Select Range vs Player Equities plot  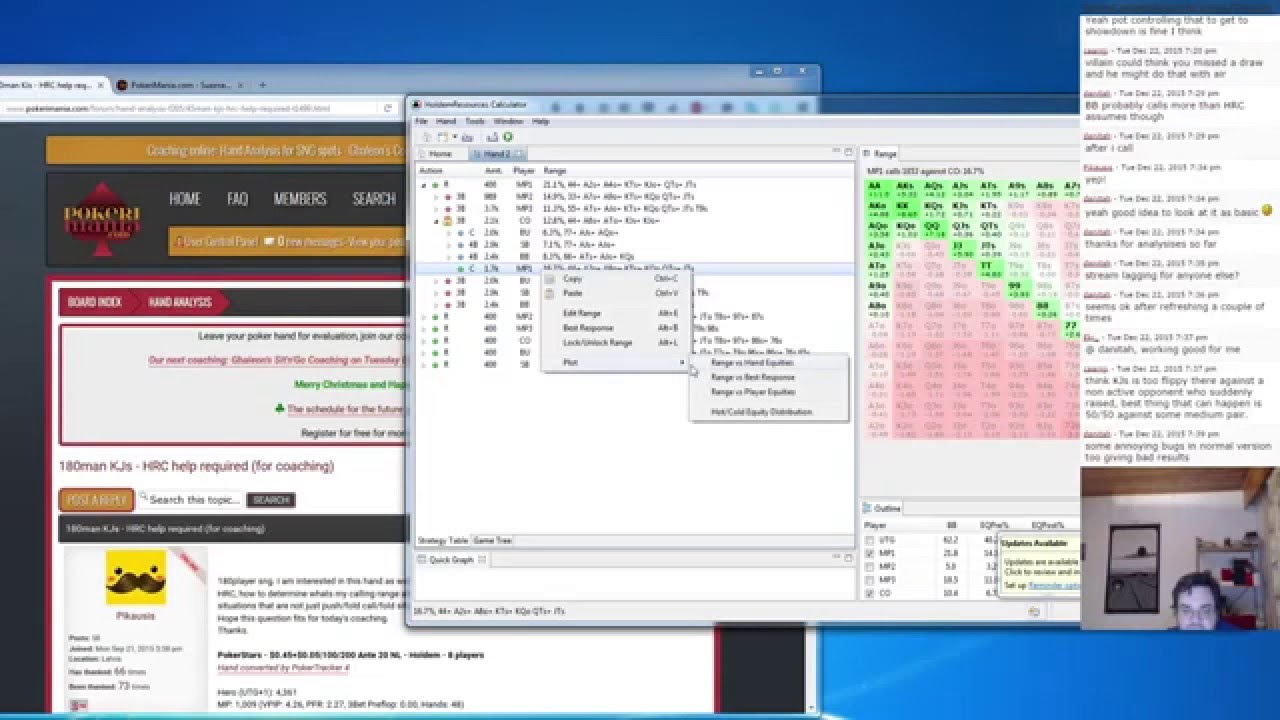pyautogui.click(x=753, y=391)
